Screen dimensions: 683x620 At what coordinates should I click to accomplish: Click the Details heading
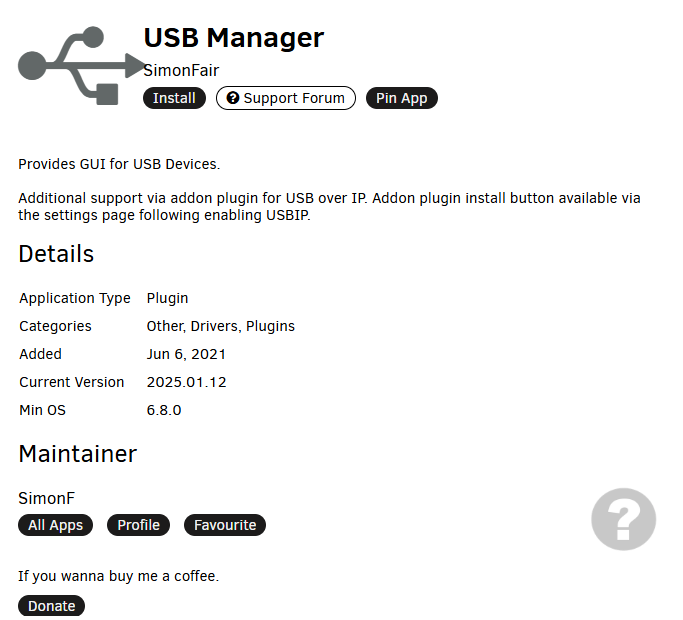click(56, 254)
